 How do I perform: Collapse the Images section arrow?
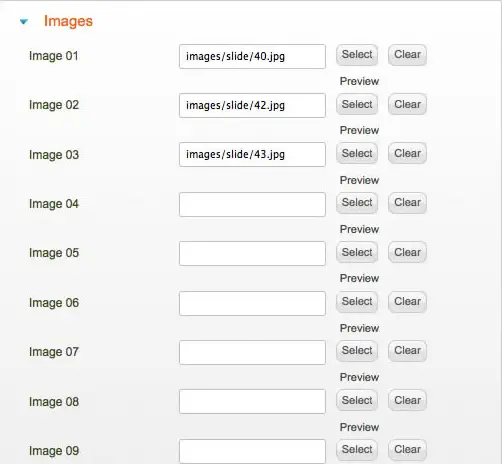[x=24, y=22]
